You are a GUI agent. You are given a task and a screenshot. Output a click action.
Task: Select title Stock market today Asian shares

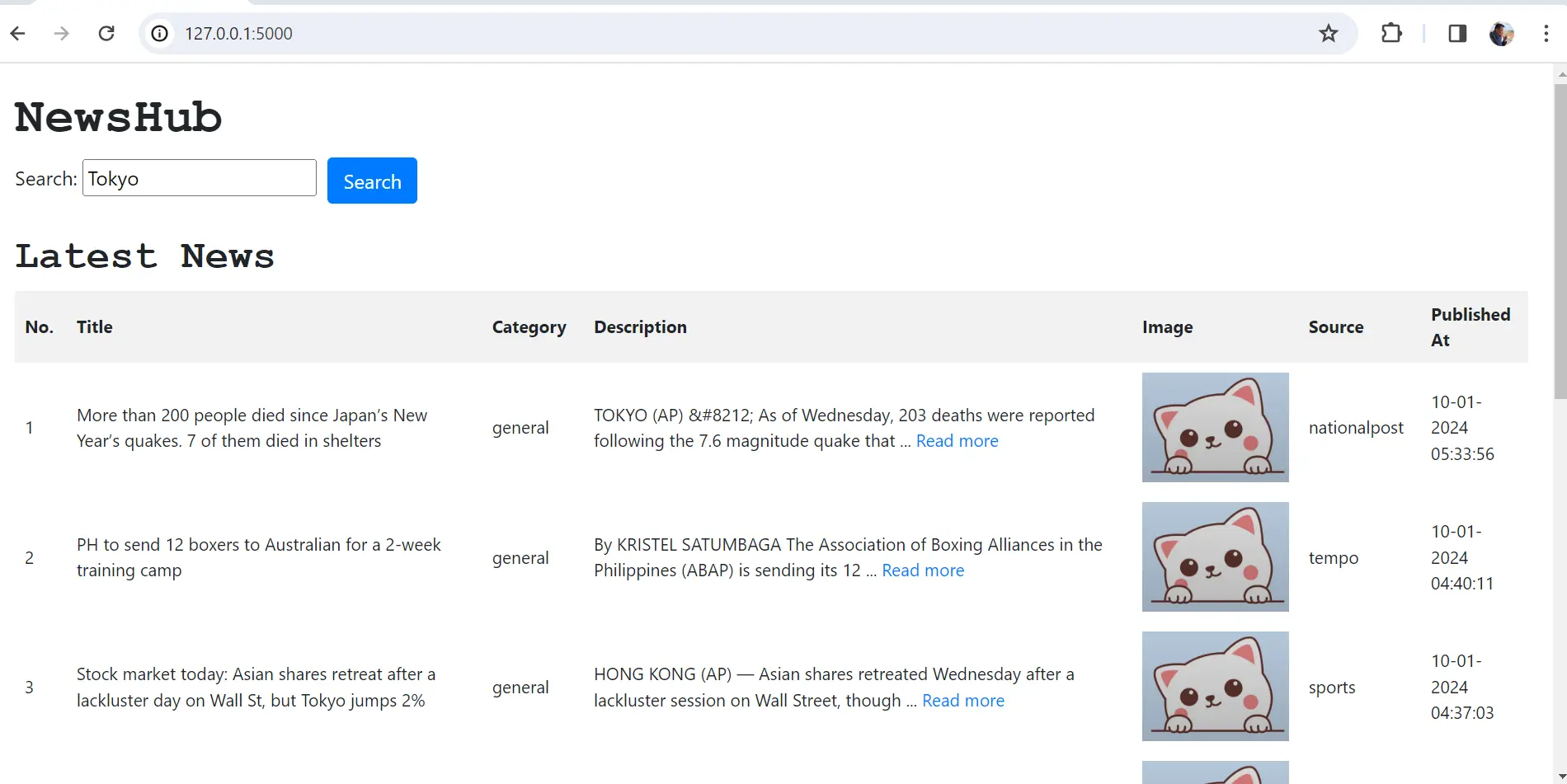point(256,688)
